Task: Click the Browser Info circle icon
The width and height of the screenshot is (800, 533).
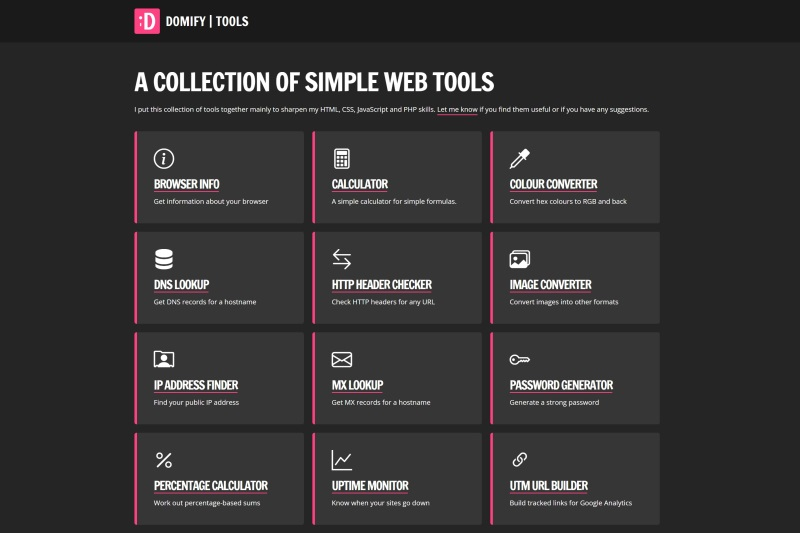Action: (x=164, y=158)
